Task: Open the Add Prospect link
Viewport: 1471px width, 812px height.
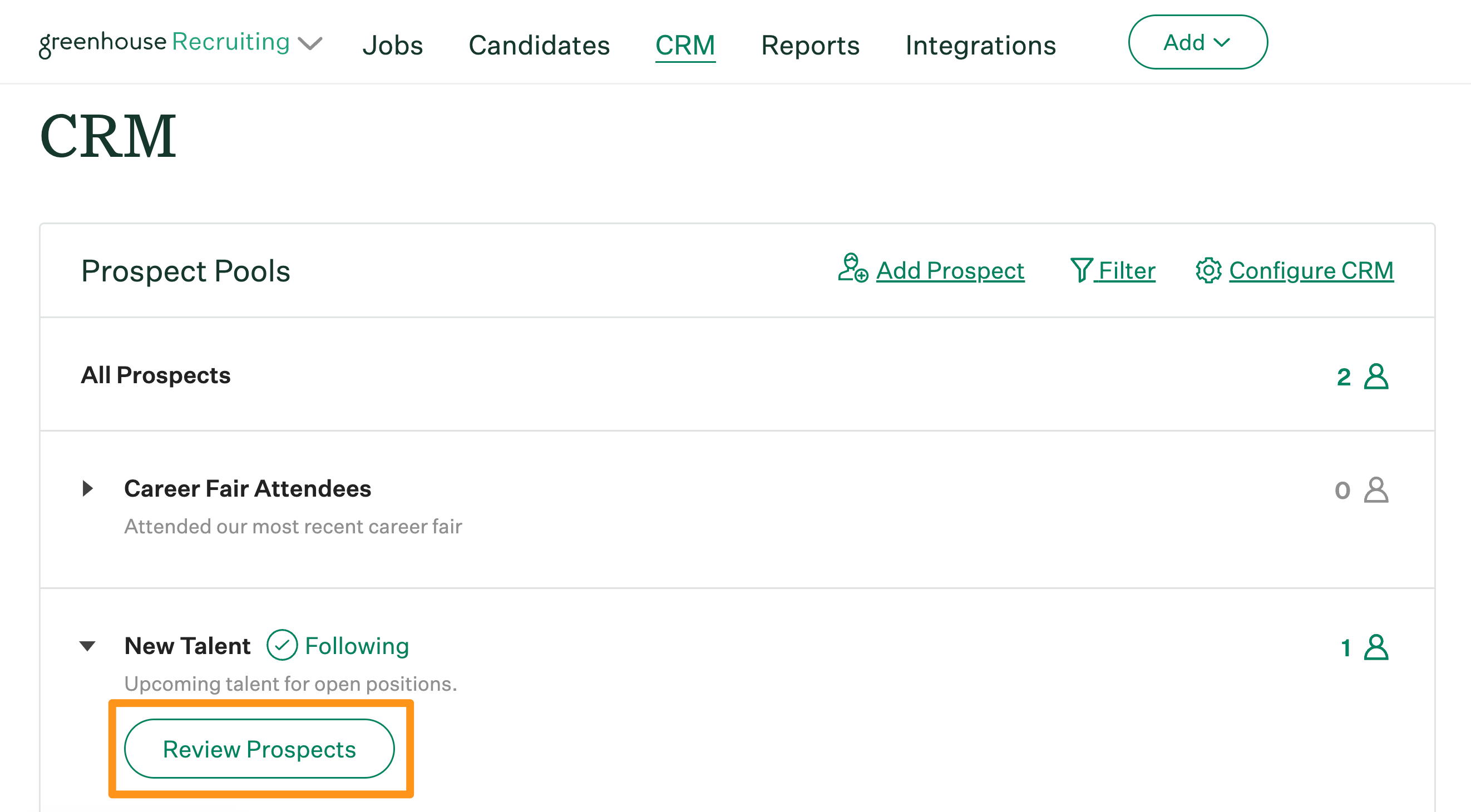Action: tap(949, 271)
